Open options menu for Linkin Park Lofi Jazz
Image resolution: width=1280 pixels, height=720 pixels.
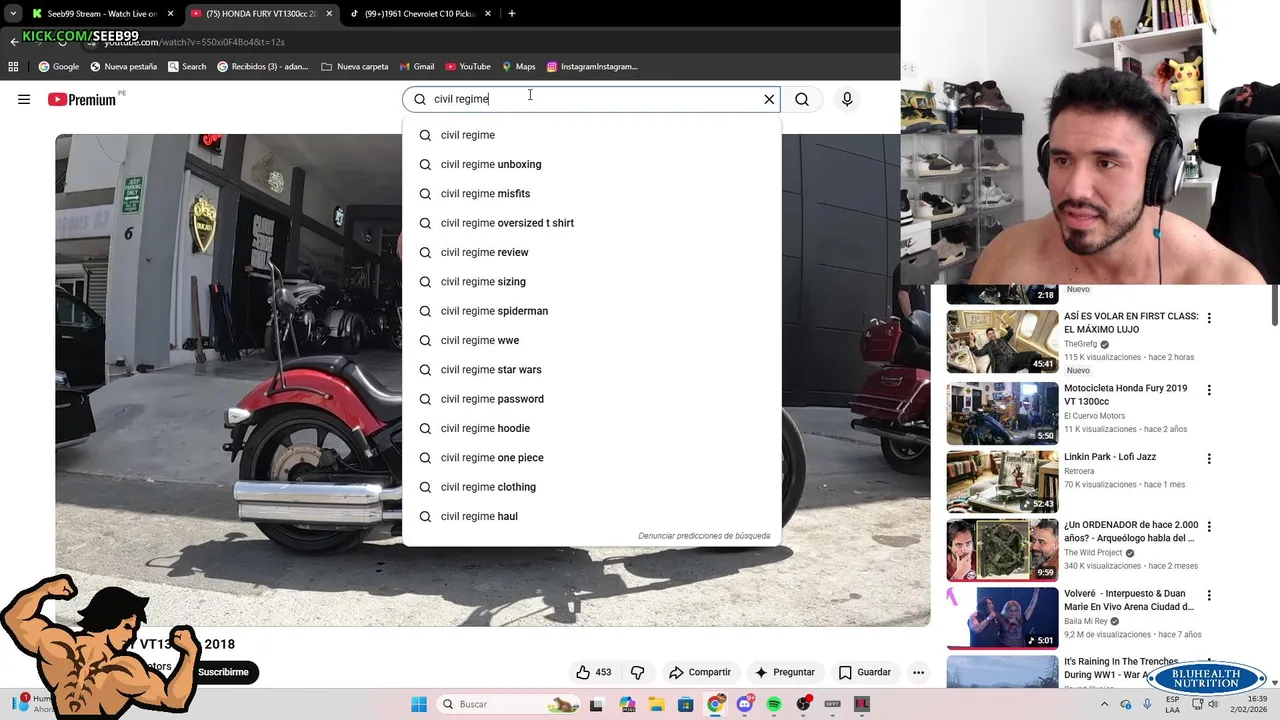click(1209, 459)
